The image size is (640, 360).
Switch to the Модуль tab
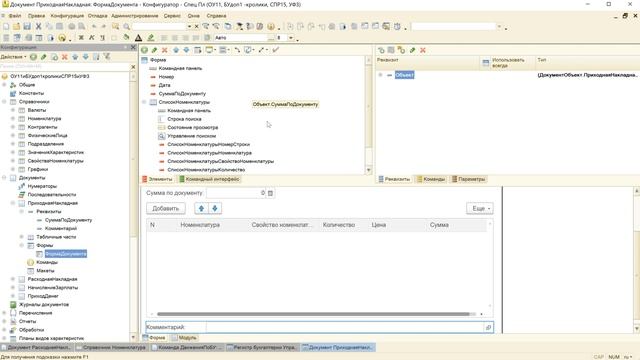[184, 338]
